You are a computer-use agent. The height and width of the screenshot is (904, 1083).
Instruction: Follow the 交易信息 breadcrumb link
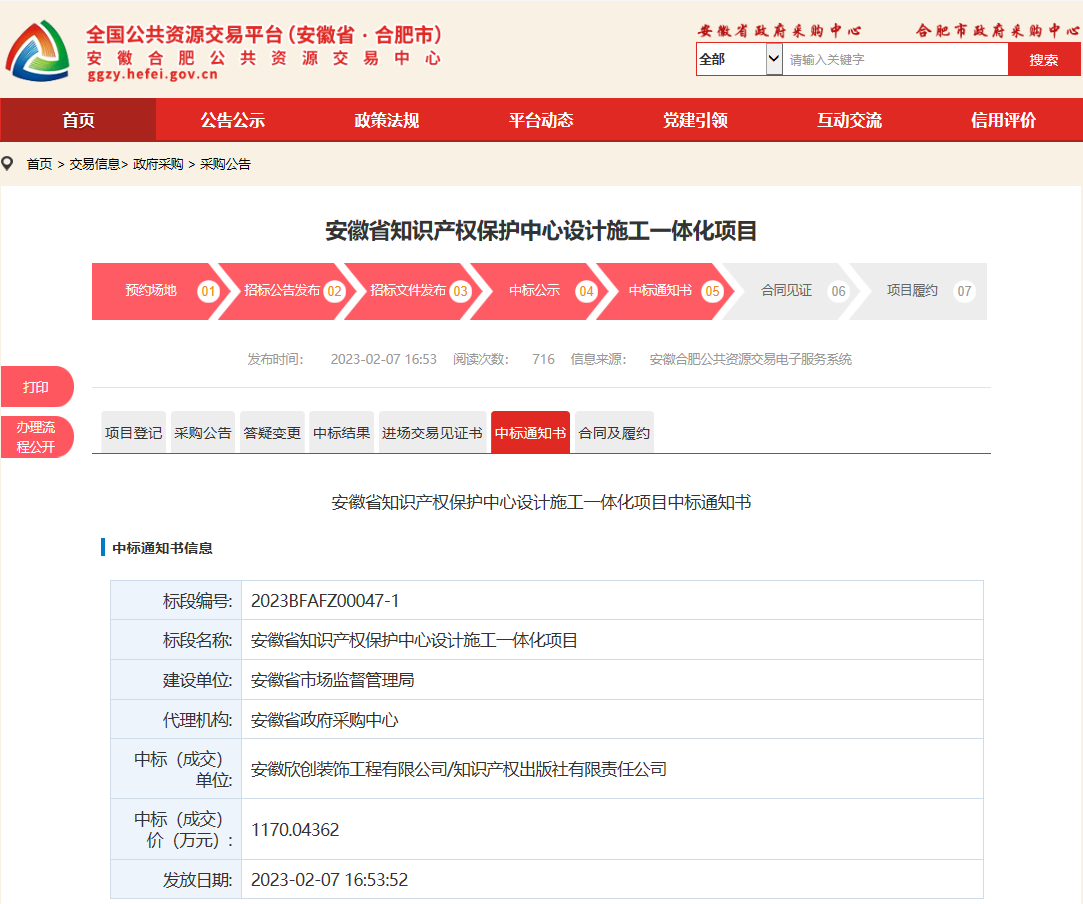coord(94,164)
